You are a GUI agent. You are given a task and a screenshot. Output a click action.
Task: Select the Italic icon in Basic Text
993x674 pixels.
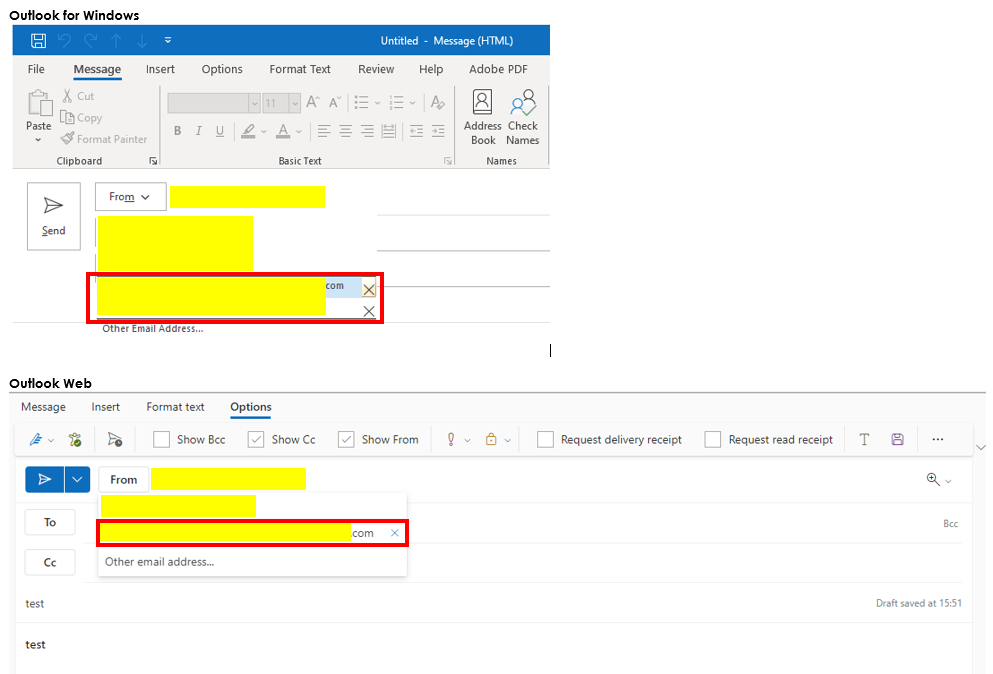[x=198, y=131]
